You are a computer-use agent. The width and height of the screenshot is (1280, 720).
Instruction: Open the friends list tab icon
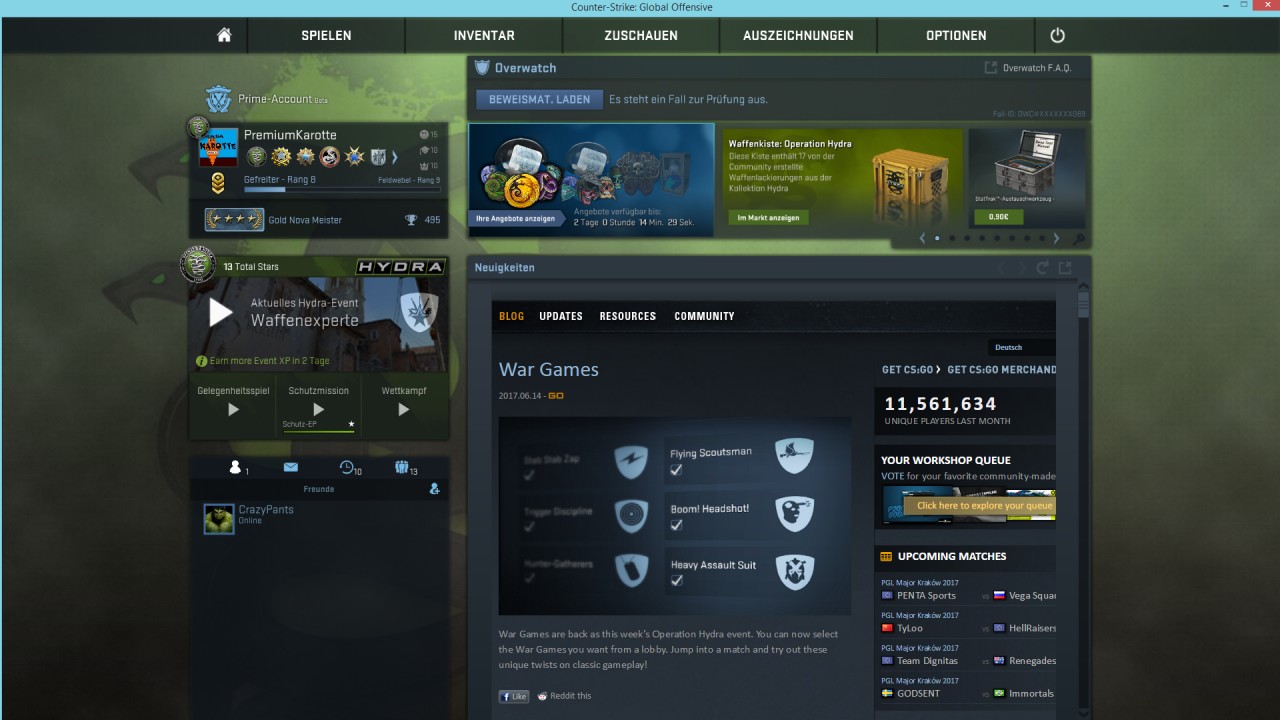[x=237, y=467]
